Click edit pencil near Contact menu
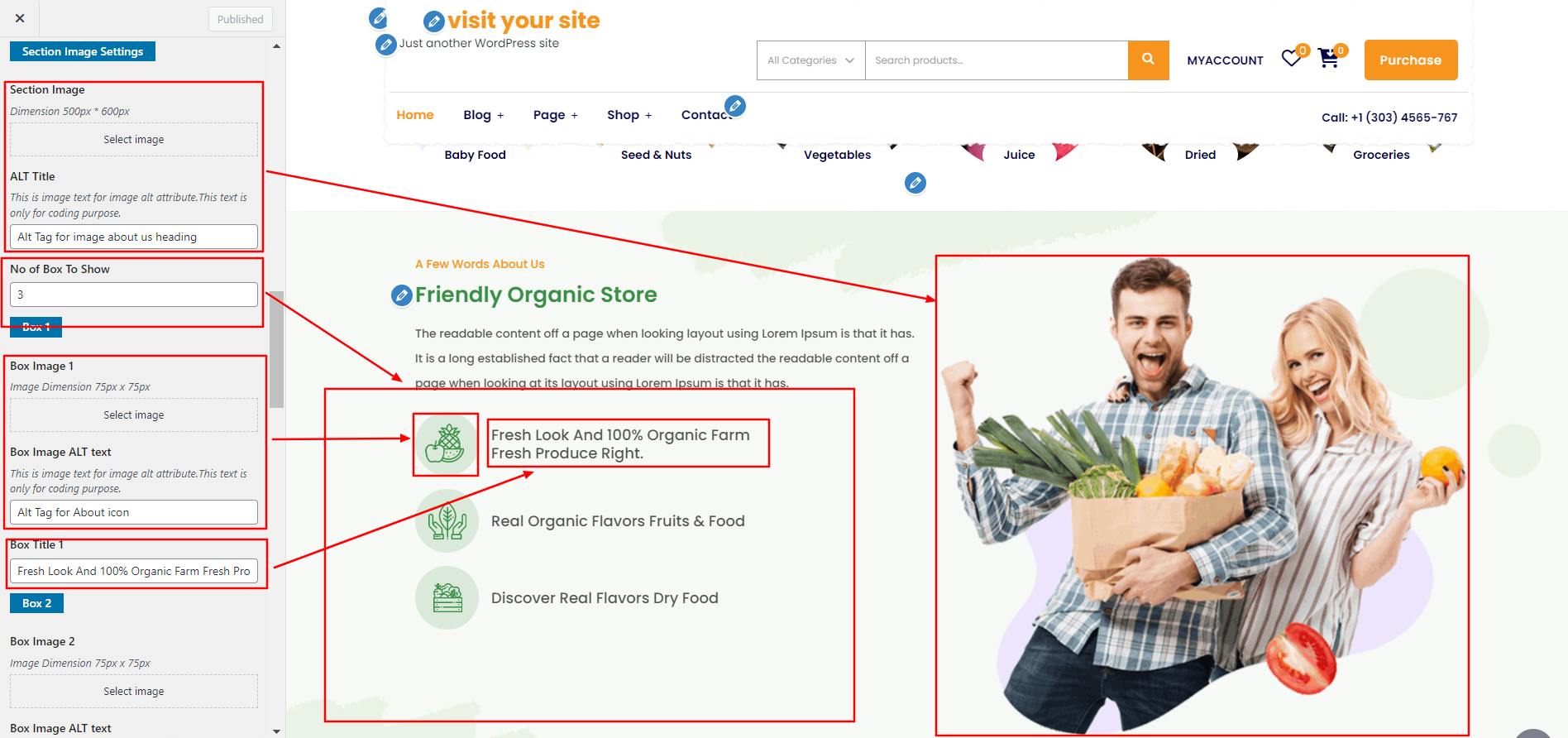This screenshot has height=738, width=1568. coord(734,106)
